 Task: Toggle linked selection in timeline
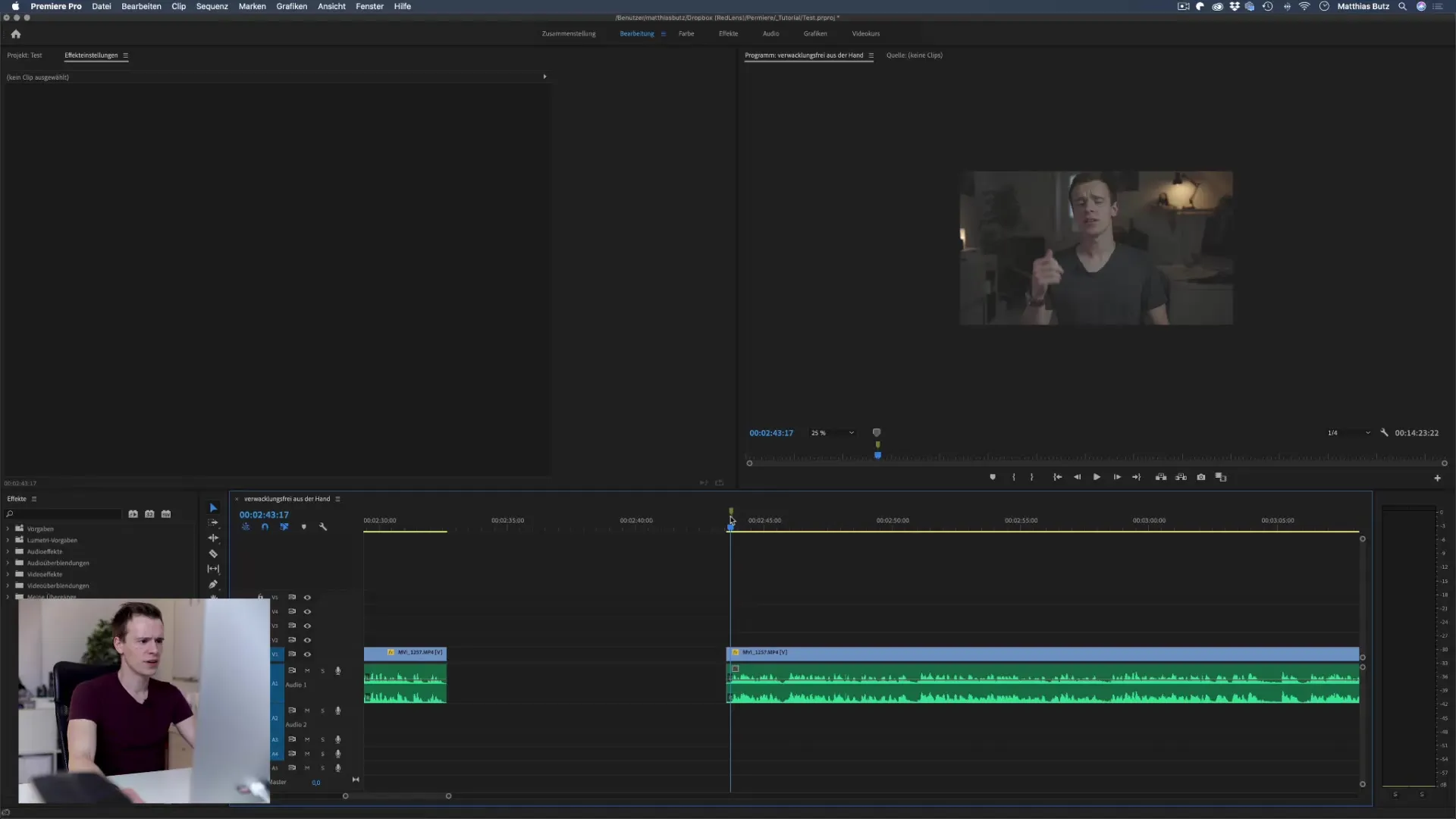pos(284,526)
